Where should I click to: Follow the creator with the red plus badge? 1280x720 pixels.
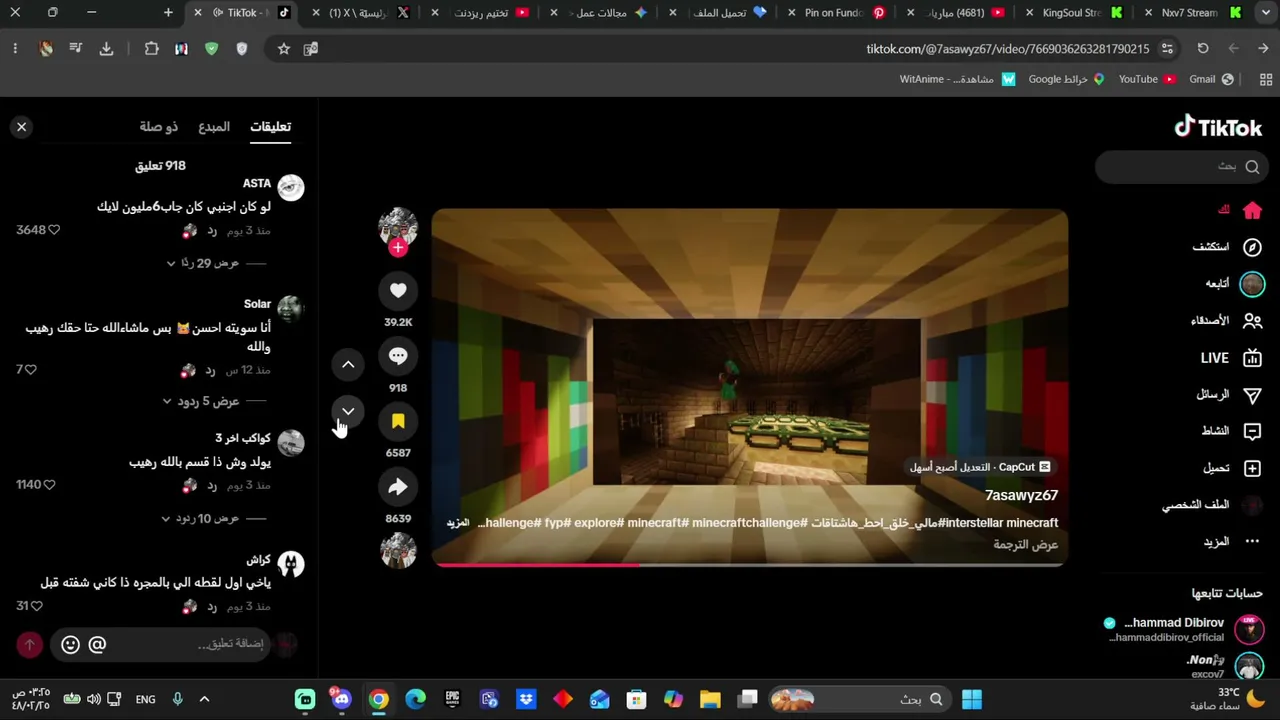398,248
